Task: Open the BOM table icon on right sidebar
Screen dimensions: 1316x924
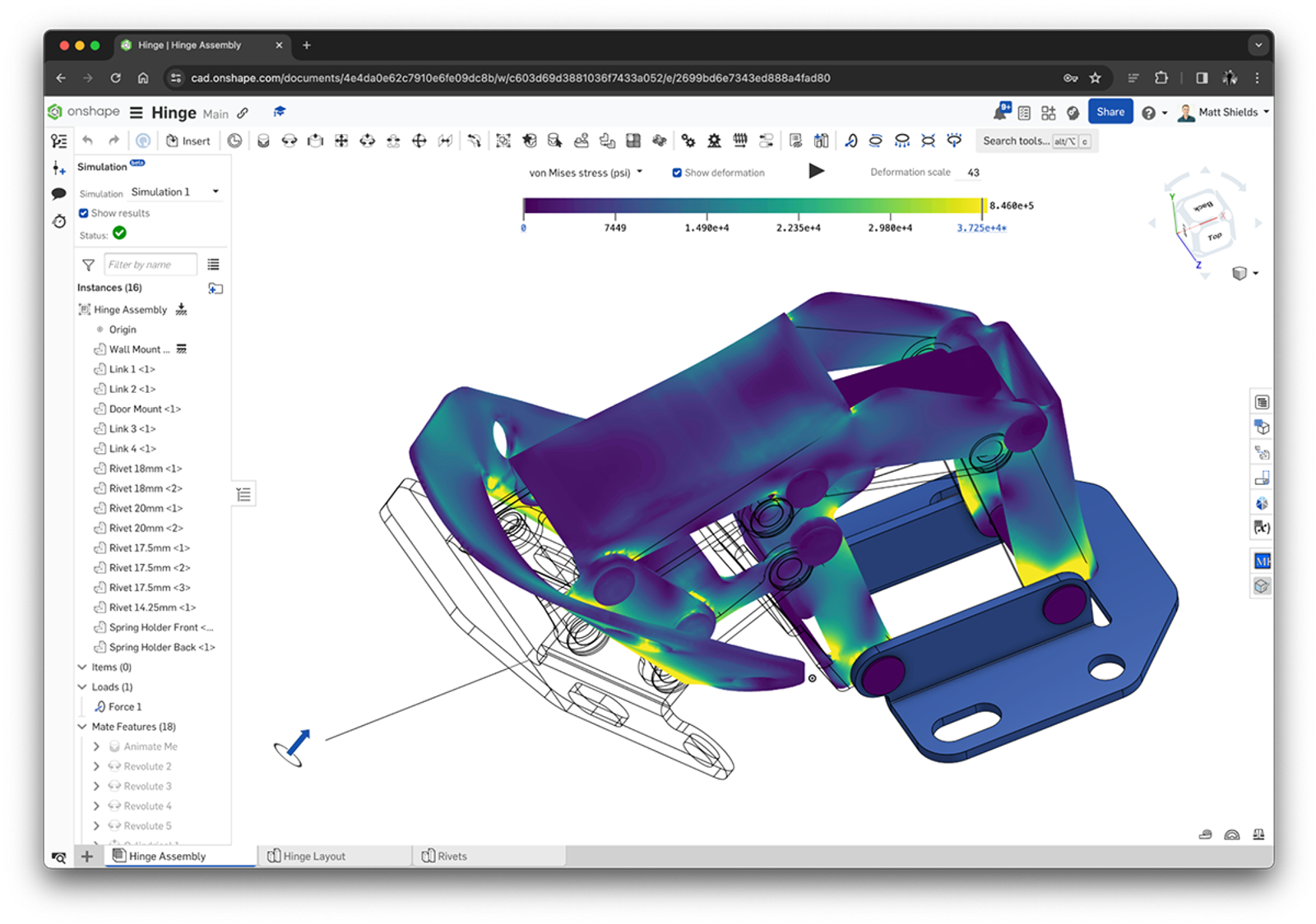Action: tap(1262, 401)
